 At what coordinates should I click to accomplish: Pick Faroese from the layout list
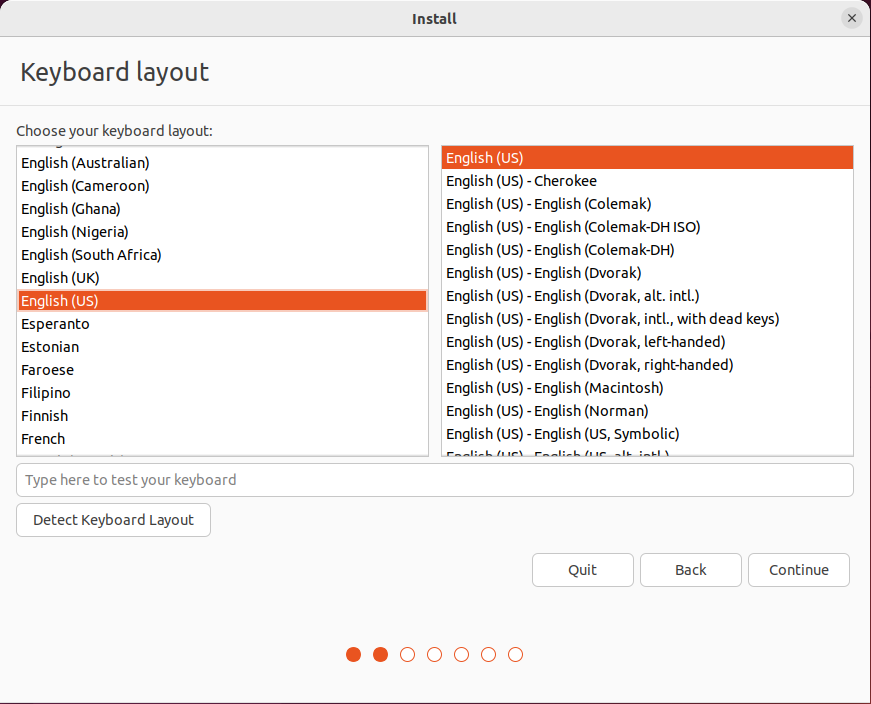coord(222,370)
